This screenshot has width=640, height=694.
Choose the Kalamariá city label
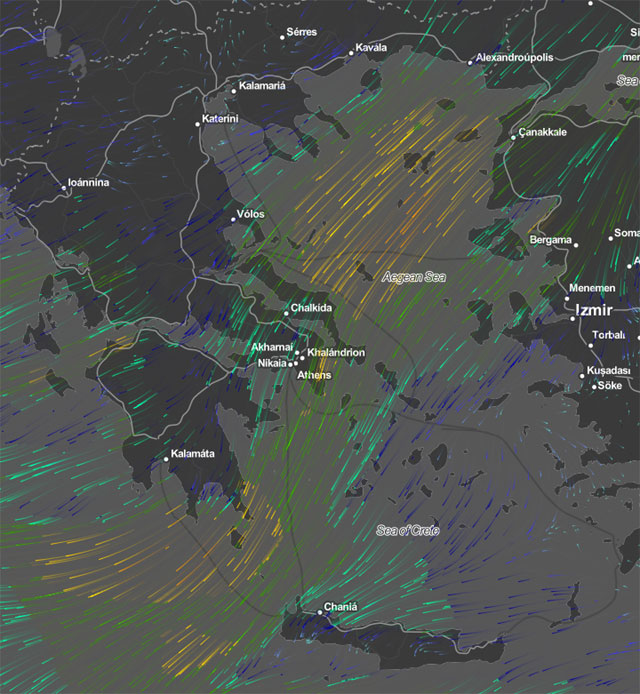point(262,87)
